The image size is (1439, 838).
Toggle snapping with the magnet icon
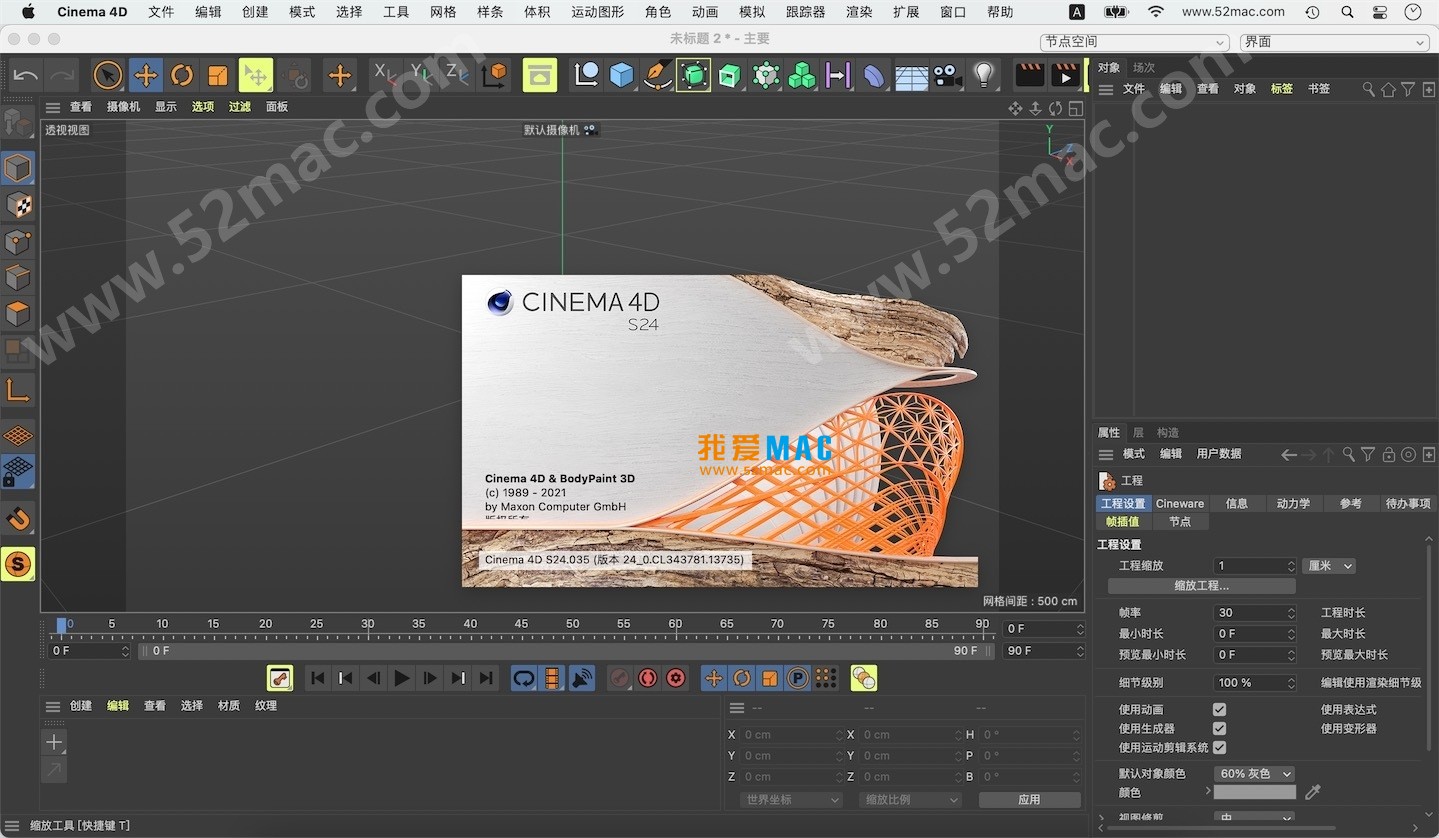(x=18, y=518)
